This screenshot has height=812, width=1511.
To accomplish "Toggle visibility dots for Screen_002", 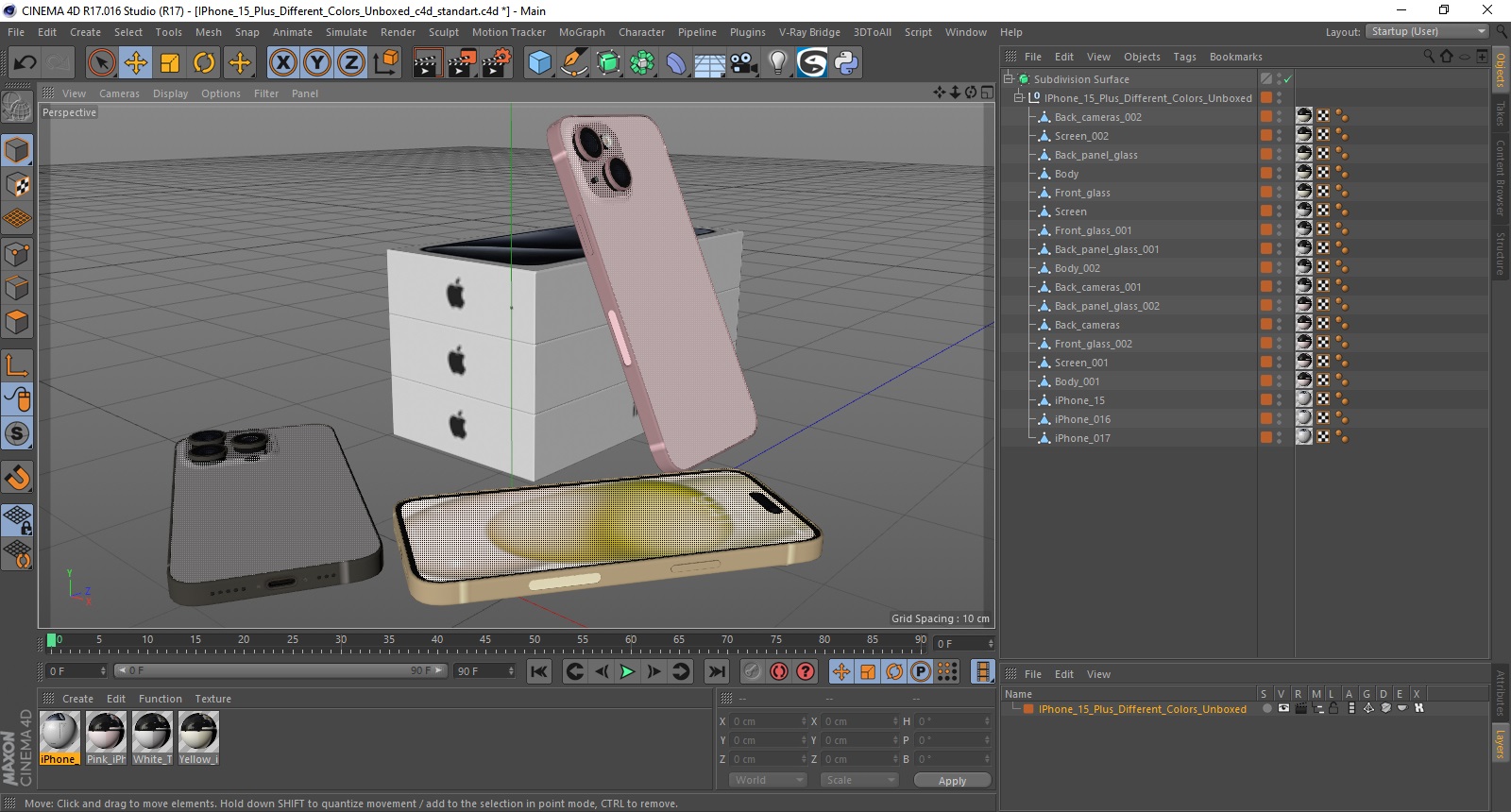I will pos(1280,136).
